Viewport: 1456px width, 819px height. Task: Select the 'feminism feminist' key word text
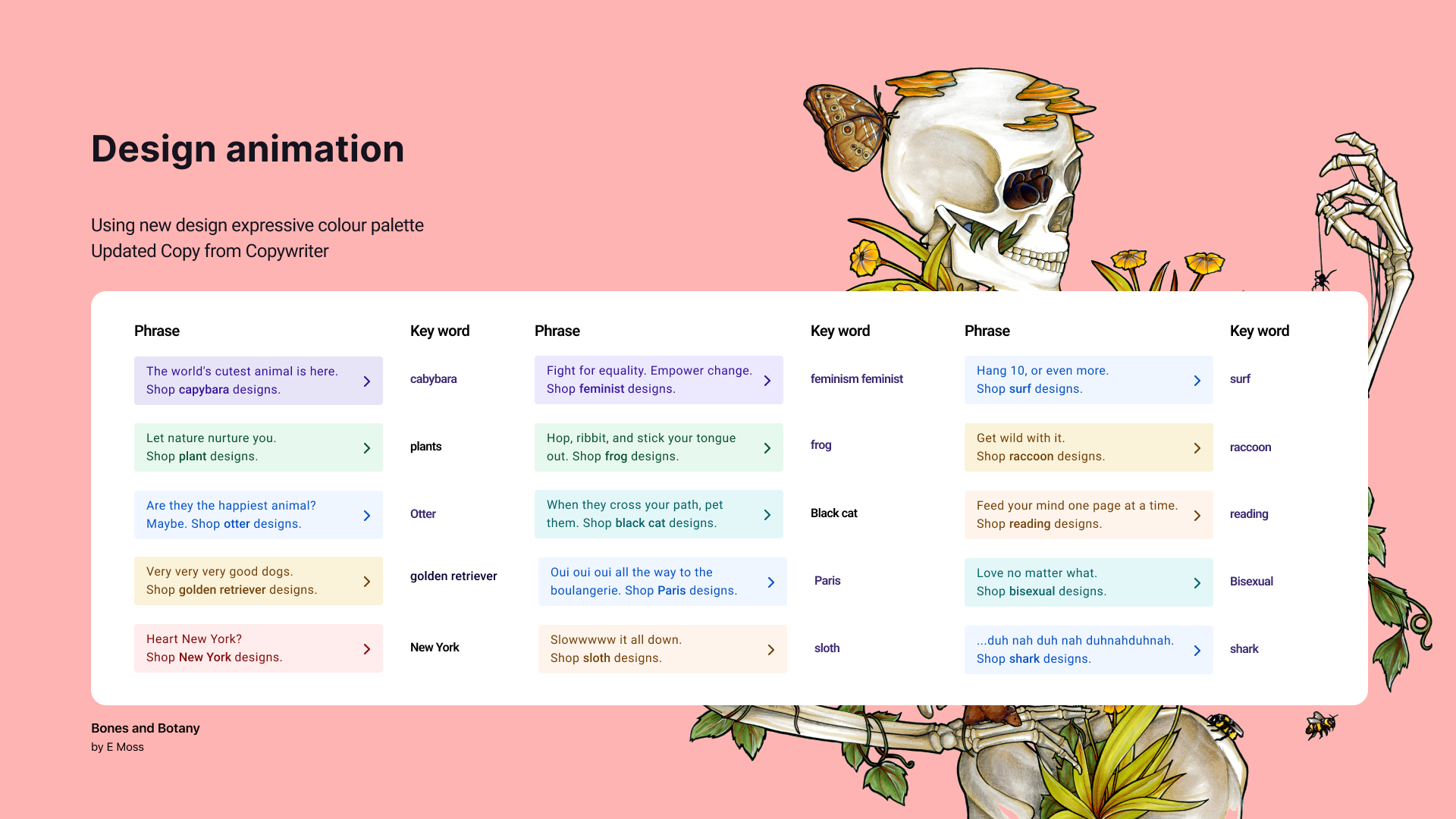click(856, 379)
